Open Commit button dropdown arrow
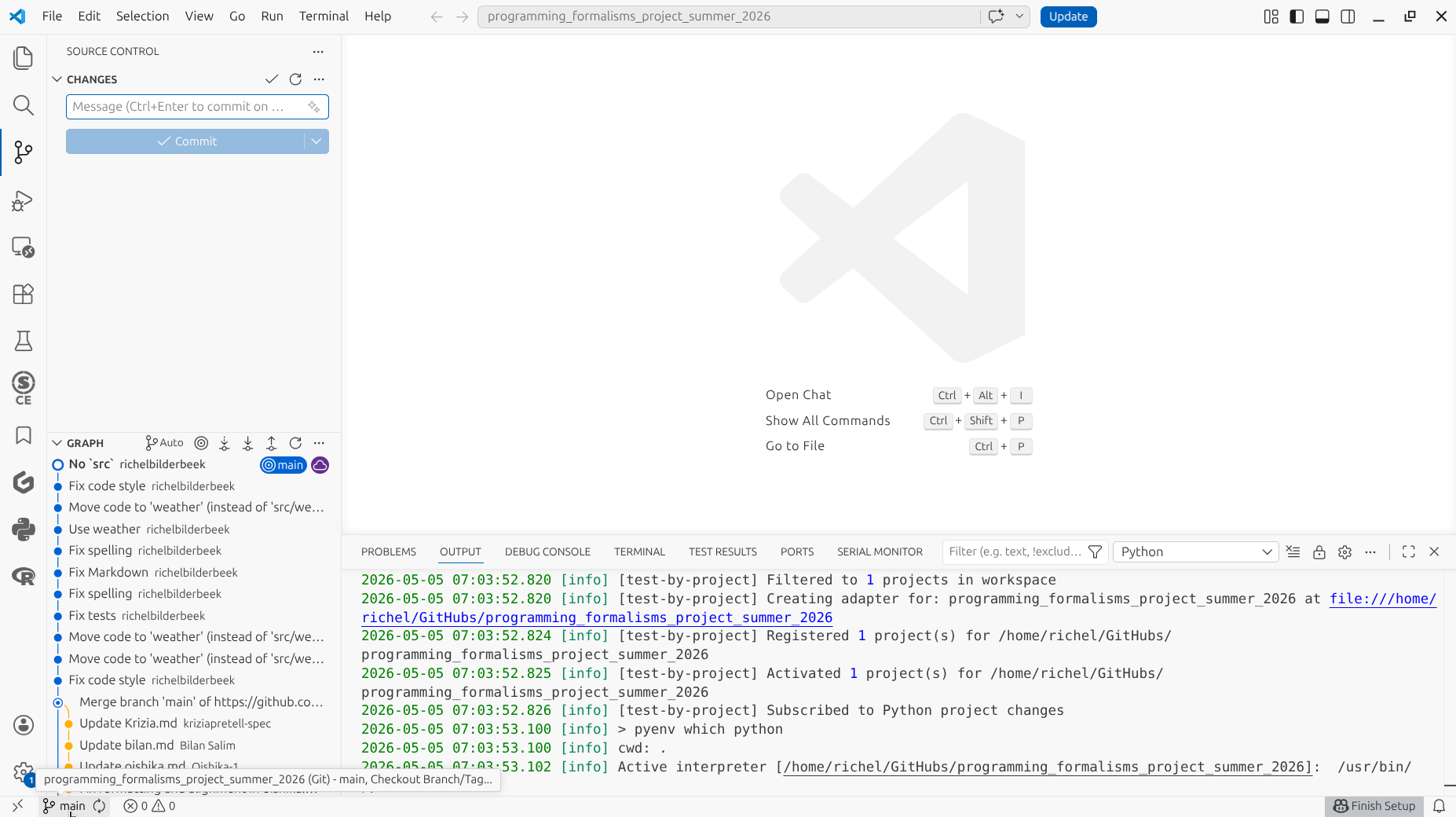The width and height of the screenshot is (1456, 817). click(x=316, y=141)
